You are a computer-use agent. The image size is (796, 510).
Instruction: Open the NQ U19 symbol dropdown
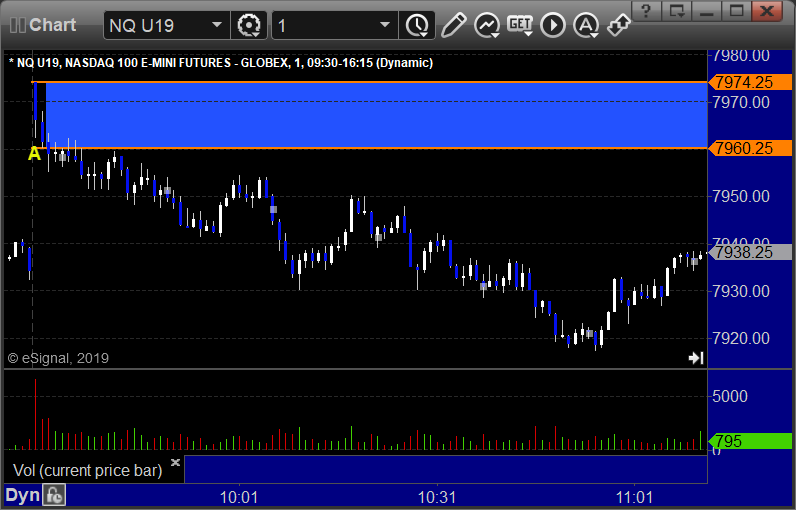[217, 25]
